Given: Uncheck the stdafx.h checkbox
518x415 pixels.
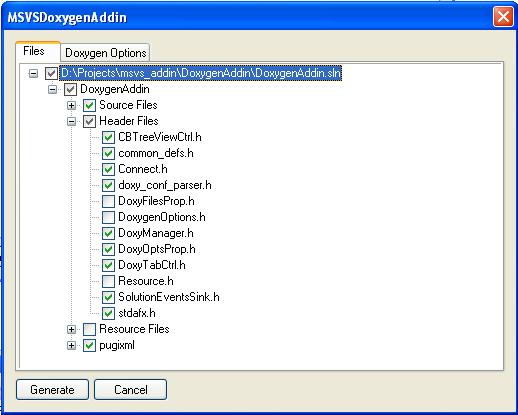Looking at the screenshot, I should [108, 313].
